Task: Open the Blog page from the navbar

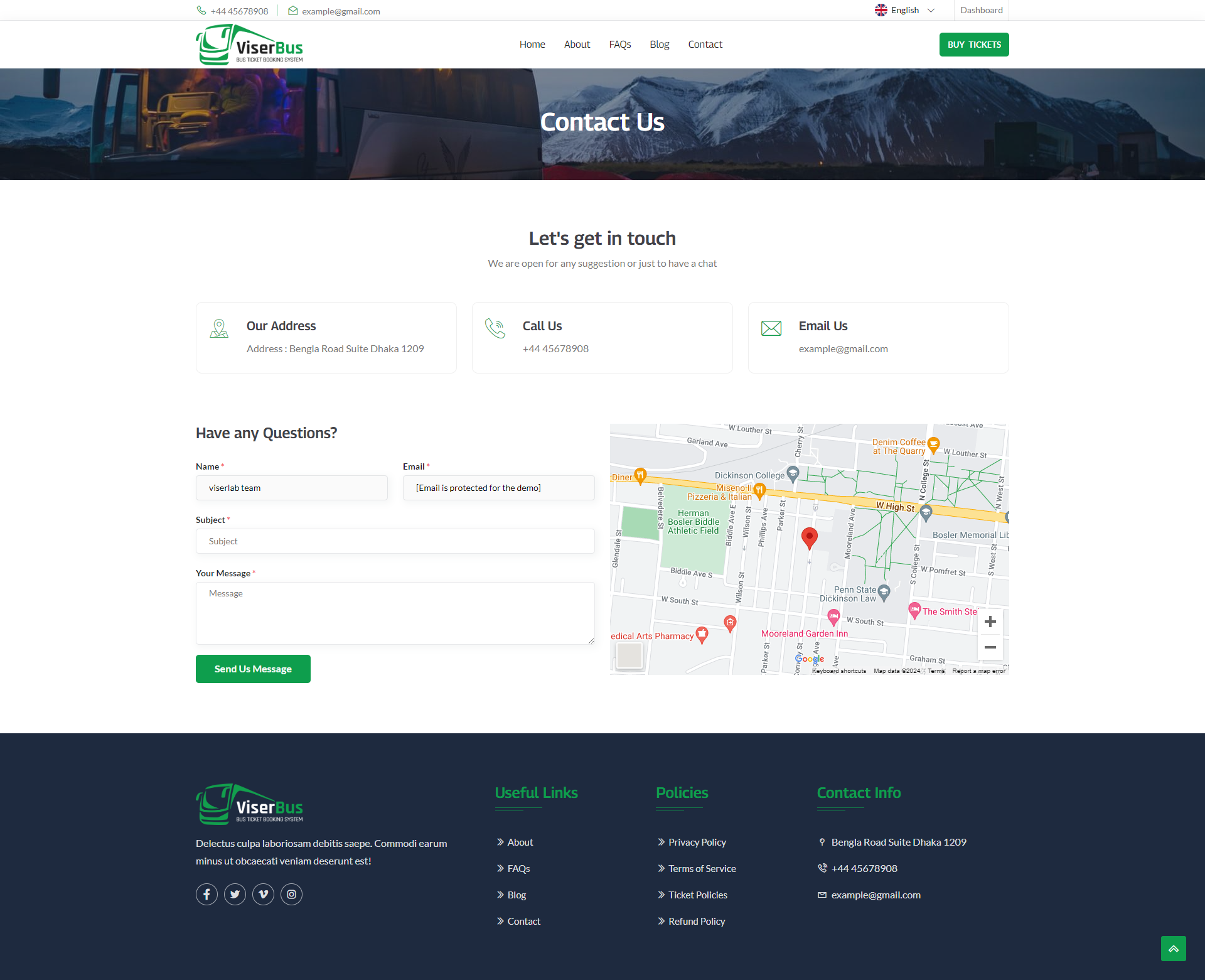Action: click(x=659, y=44)
